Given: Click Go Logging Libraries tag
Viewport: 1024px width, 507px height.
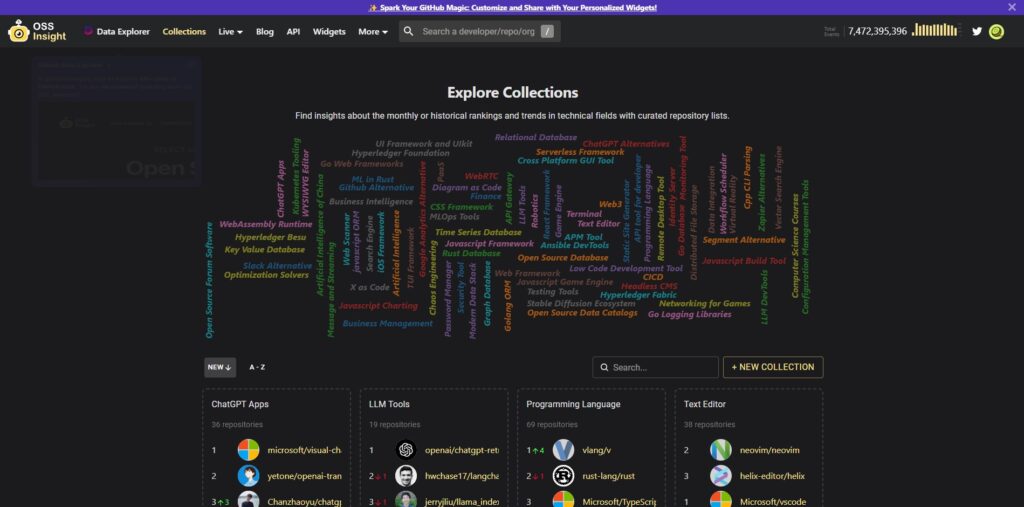Looking at the screenshot, I should click(689, 314).
